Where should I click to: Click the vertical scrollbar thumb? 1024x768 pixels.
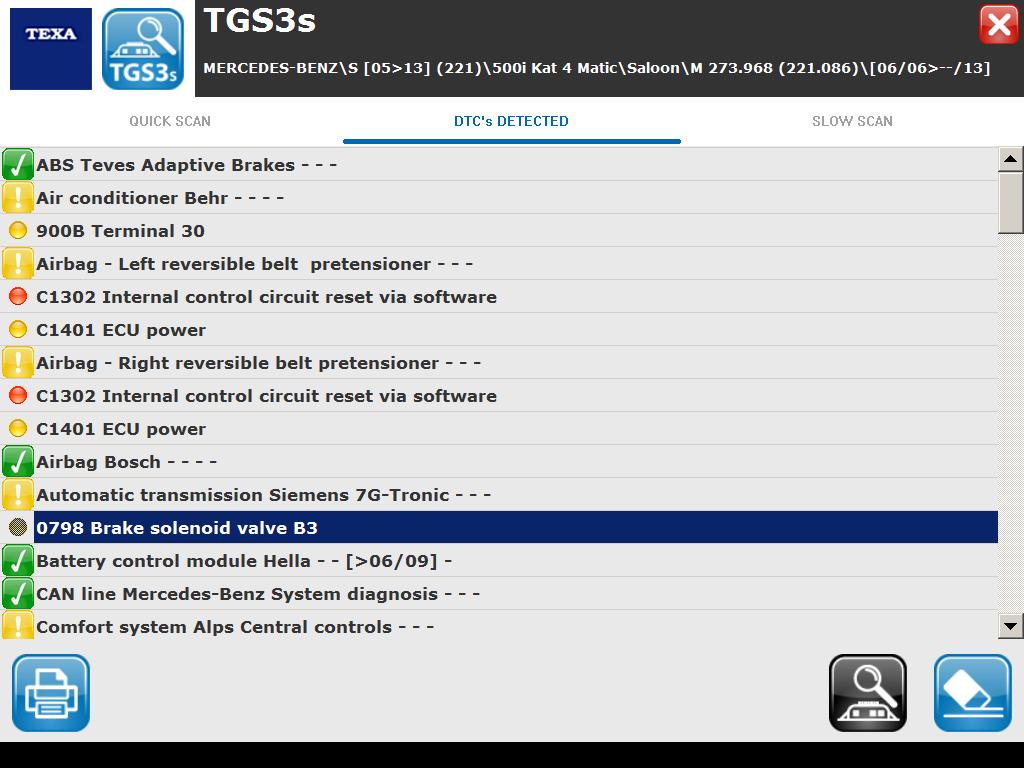click(1010, 202)
